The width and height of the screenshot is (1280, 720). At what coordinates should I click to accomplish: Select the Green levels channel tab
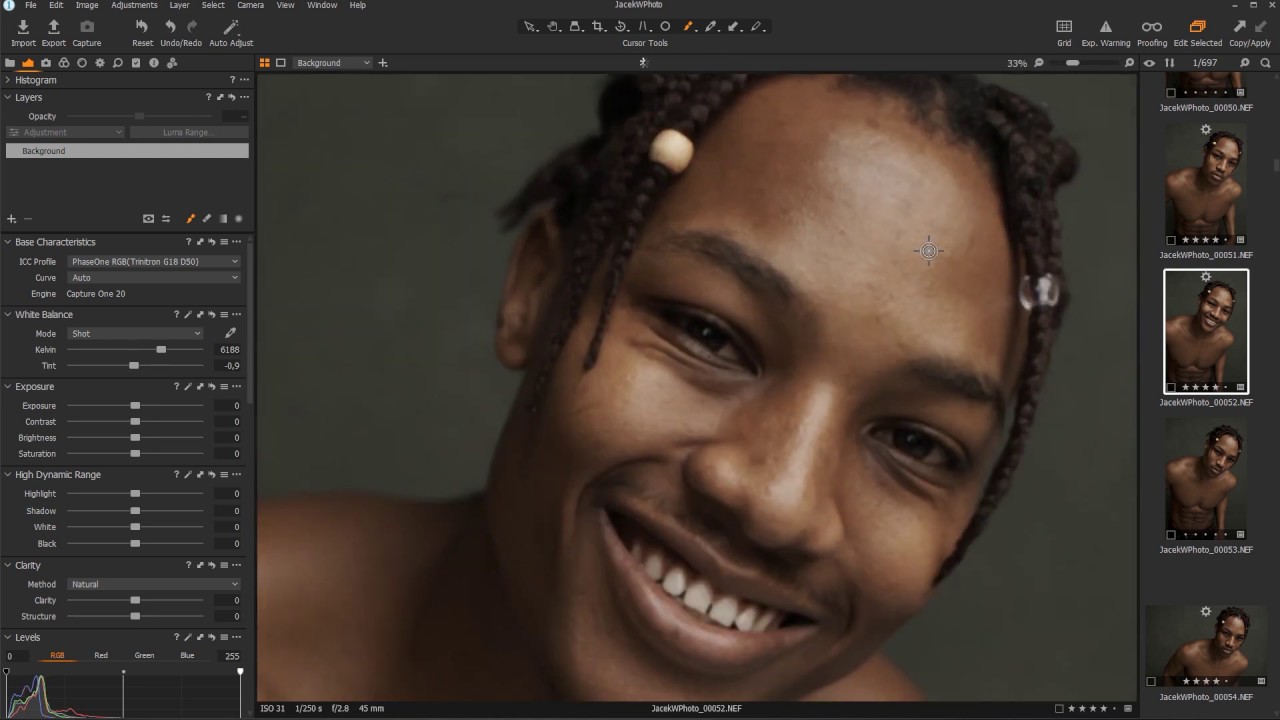[x=144, y=656]
